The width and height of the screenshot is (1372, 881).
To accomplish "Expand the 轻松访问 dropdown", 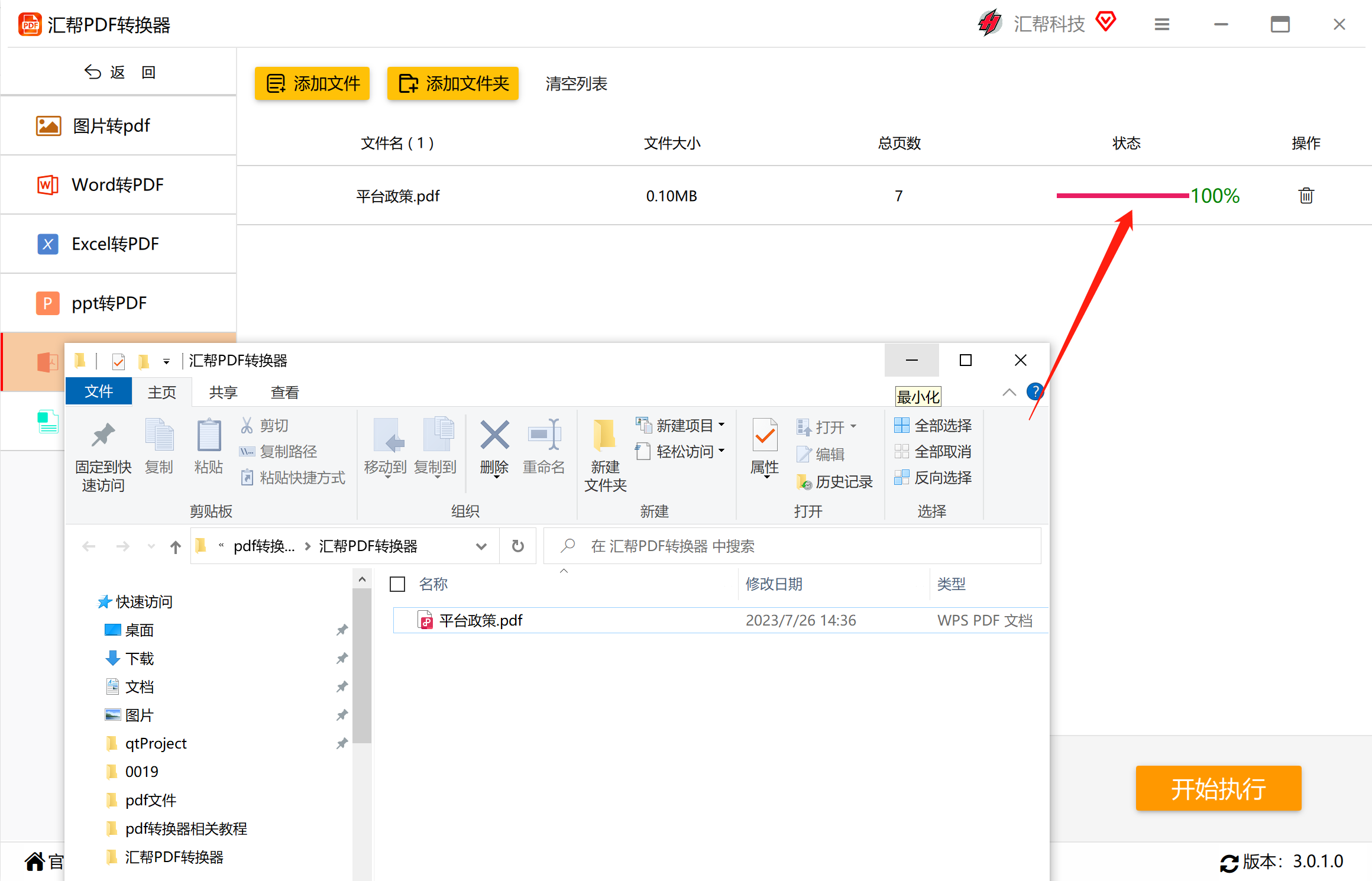I will pyautogui.click(x=721, y=451).
